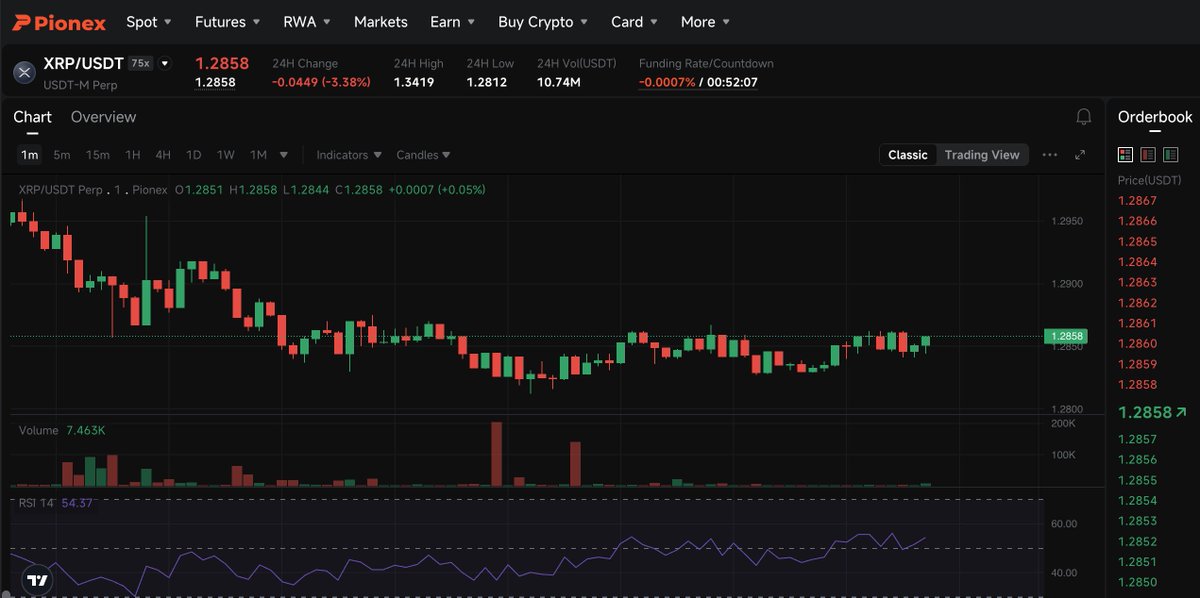
Task: Switch to the Chart tab
Action: (32, 117)
